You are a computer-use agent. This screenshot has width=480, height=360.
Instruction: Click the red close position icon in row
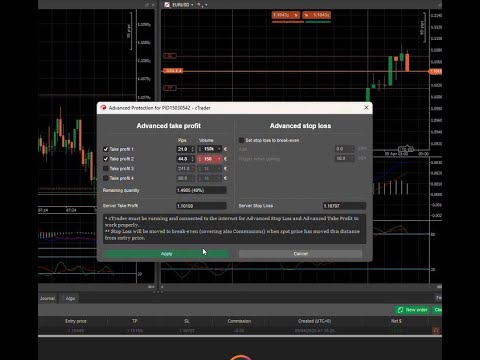coord(436,330)
